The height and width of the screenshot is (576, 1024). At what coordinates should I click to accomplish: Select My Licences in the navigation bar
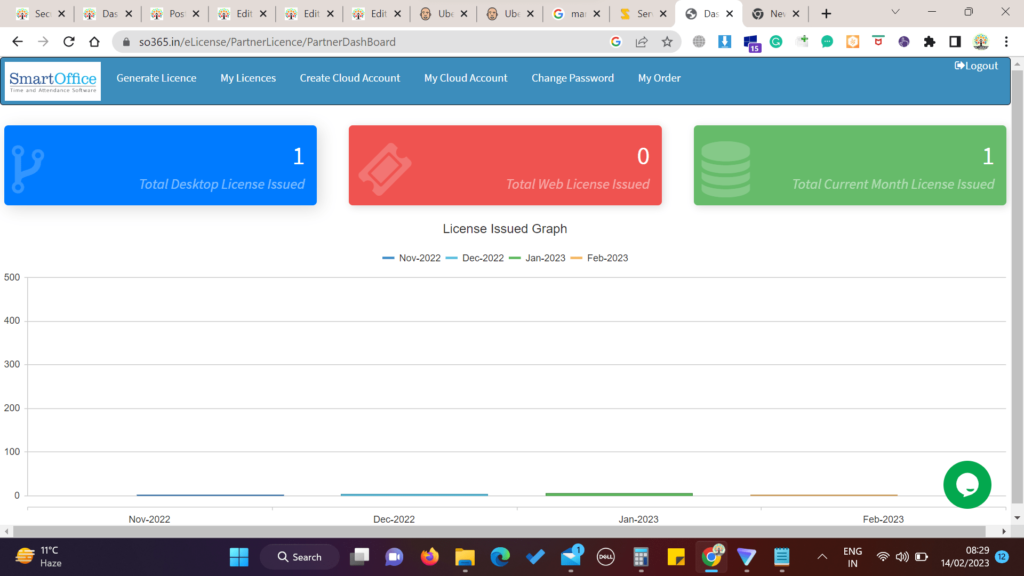pyautogui.click(x=247, y=77)
